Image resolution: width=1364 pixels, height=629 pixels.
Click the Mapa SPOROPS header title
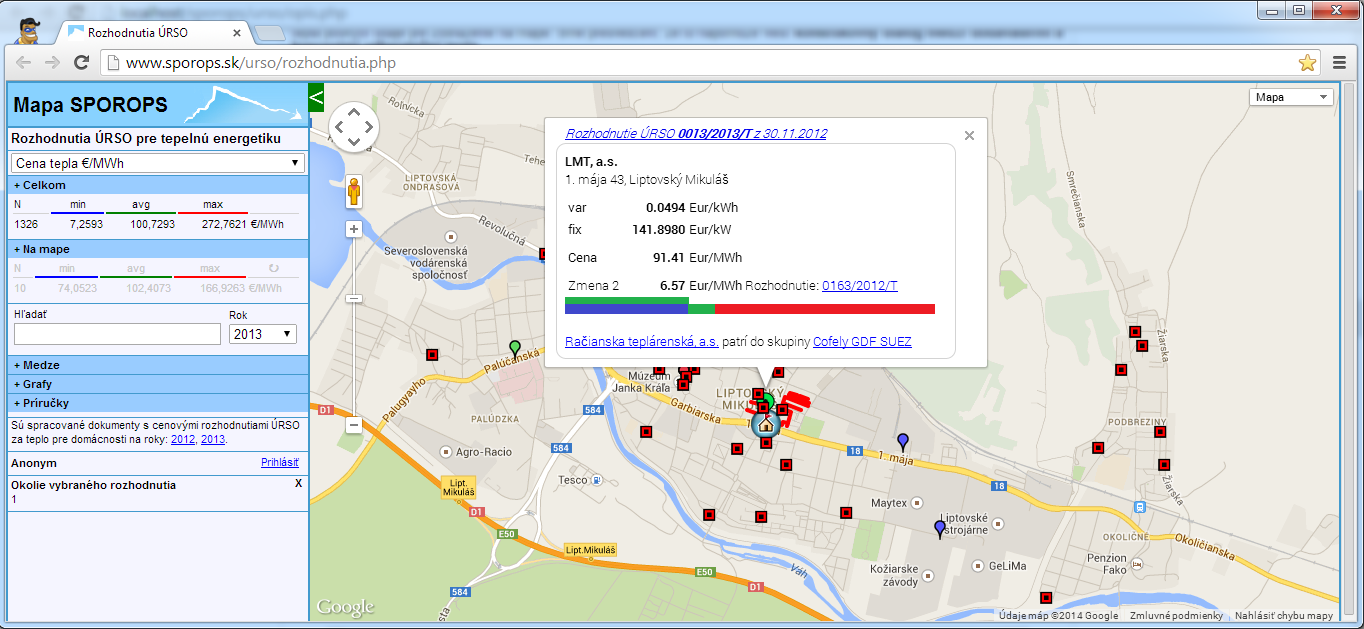click(91, 105)
